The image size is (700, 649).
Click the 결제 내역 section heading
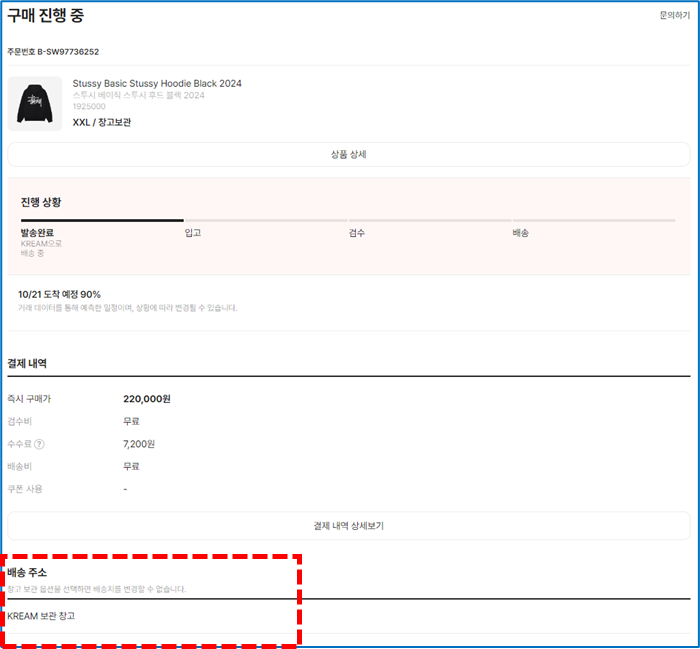pyautogui.click(x=27, y=363)
